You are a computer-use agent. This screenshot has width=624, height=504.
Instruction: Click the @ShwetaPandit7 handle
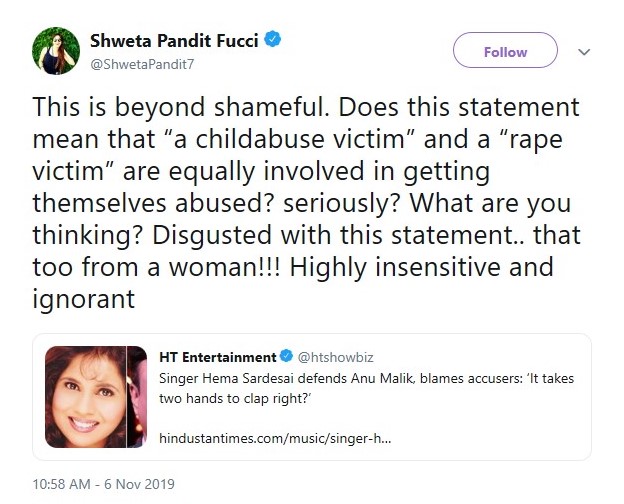[x=142, y=64]
